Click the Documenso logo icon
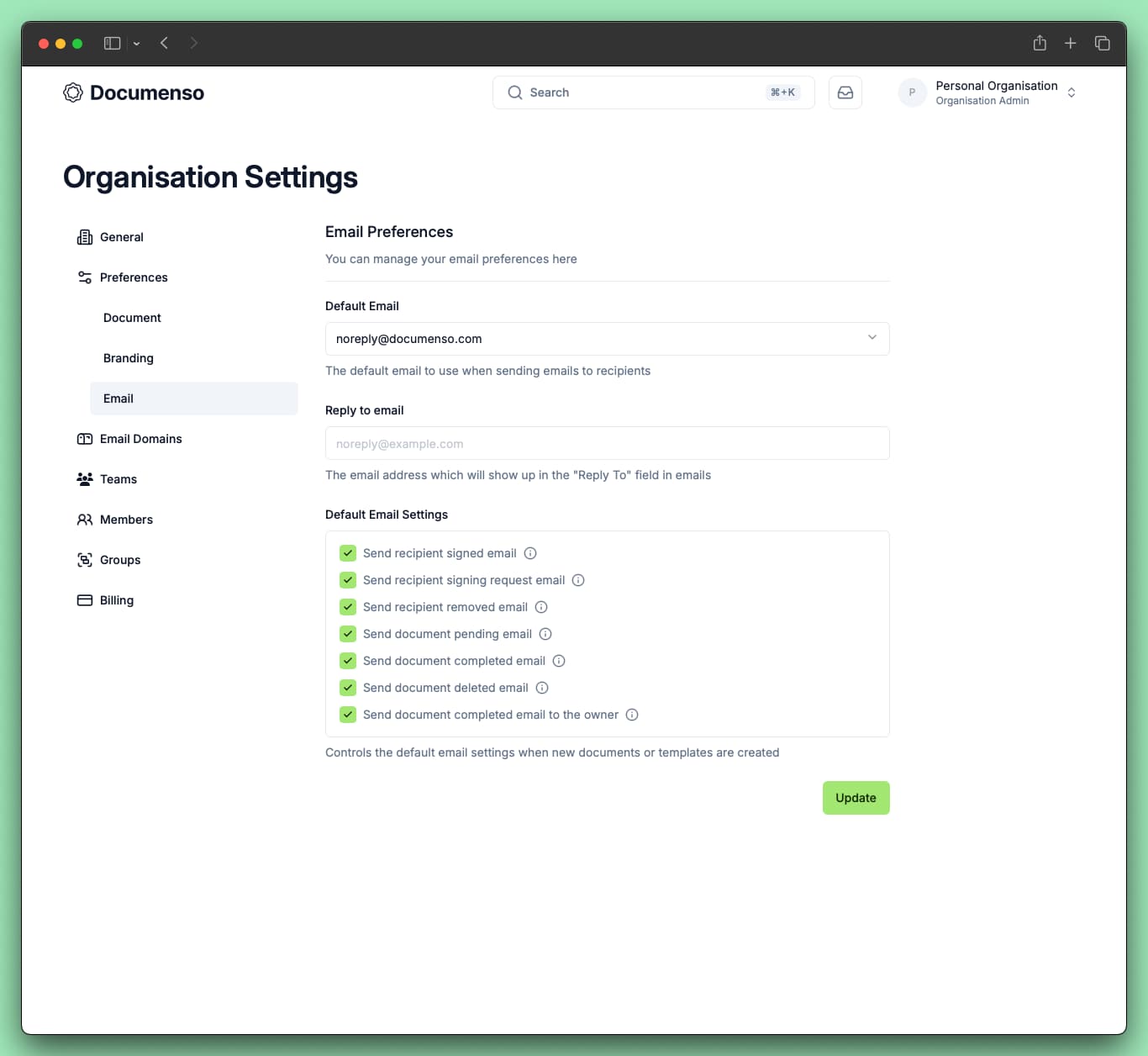Viewport: 1148px width, 1056px height. [72, 92]
